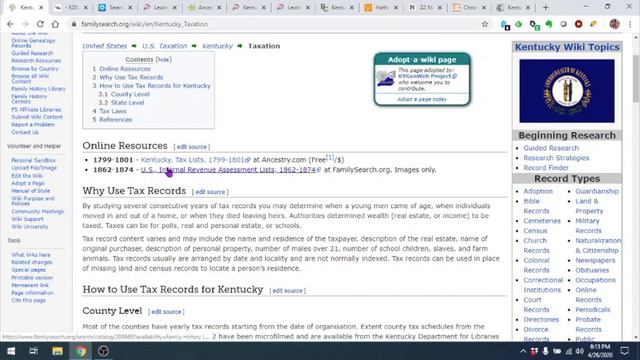
Task: Jump to State Level in contents
Action: tap(127, 103)
